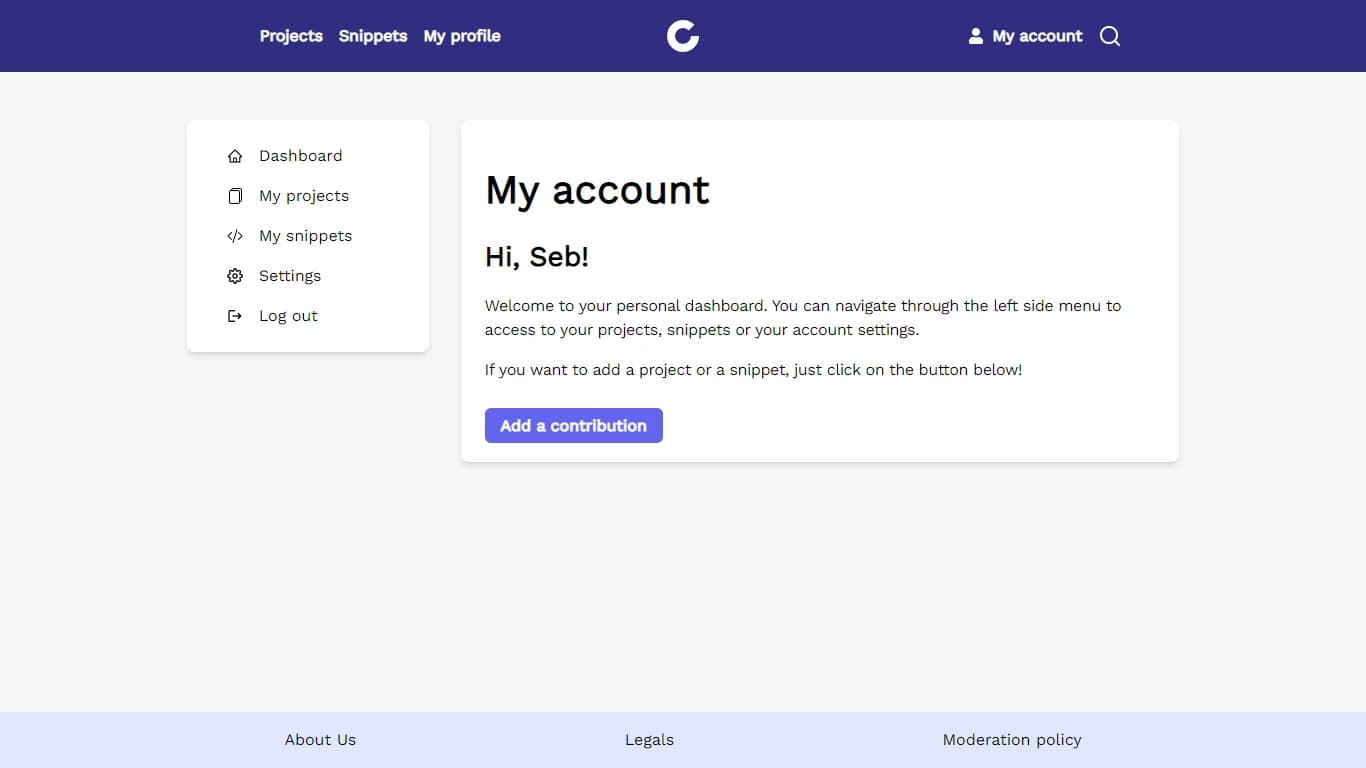1366x768 pixels.
Task: Open the Legals footer link
Action: click(650, 740)
